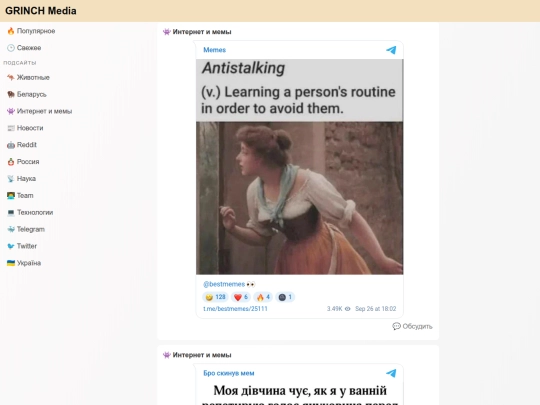Open the Популярное feed
The height and width of the screenshot is (405, 540).
point(36,31)
